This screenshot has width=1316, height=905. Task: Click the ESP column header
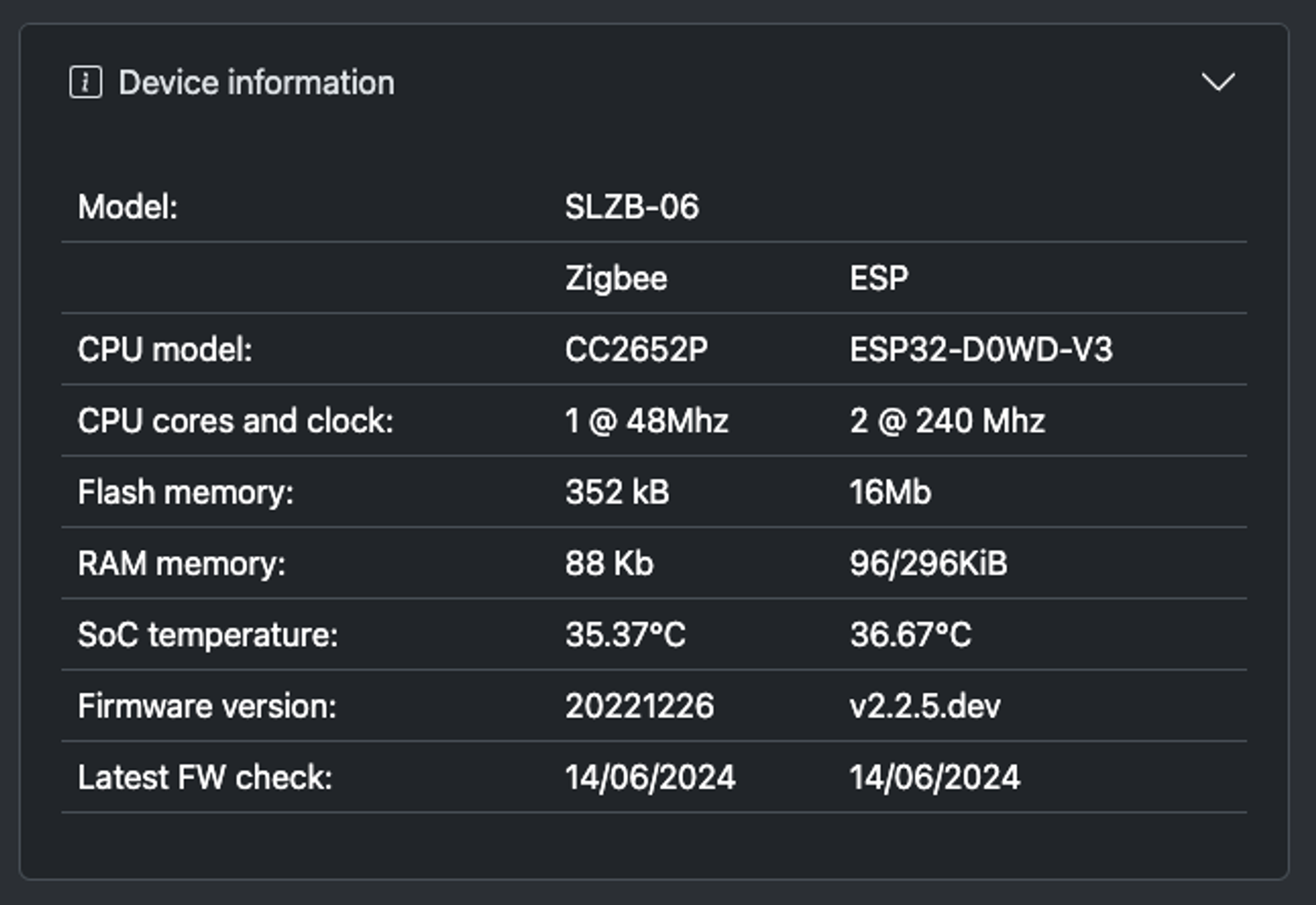[879, 278]
